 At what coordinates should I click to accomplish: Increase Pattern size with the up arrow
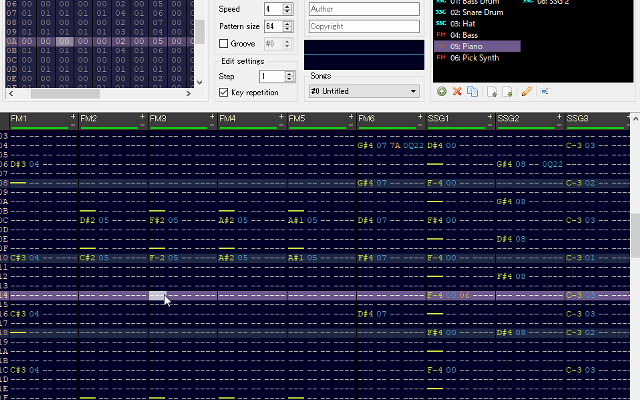click(x=288, y=23)
